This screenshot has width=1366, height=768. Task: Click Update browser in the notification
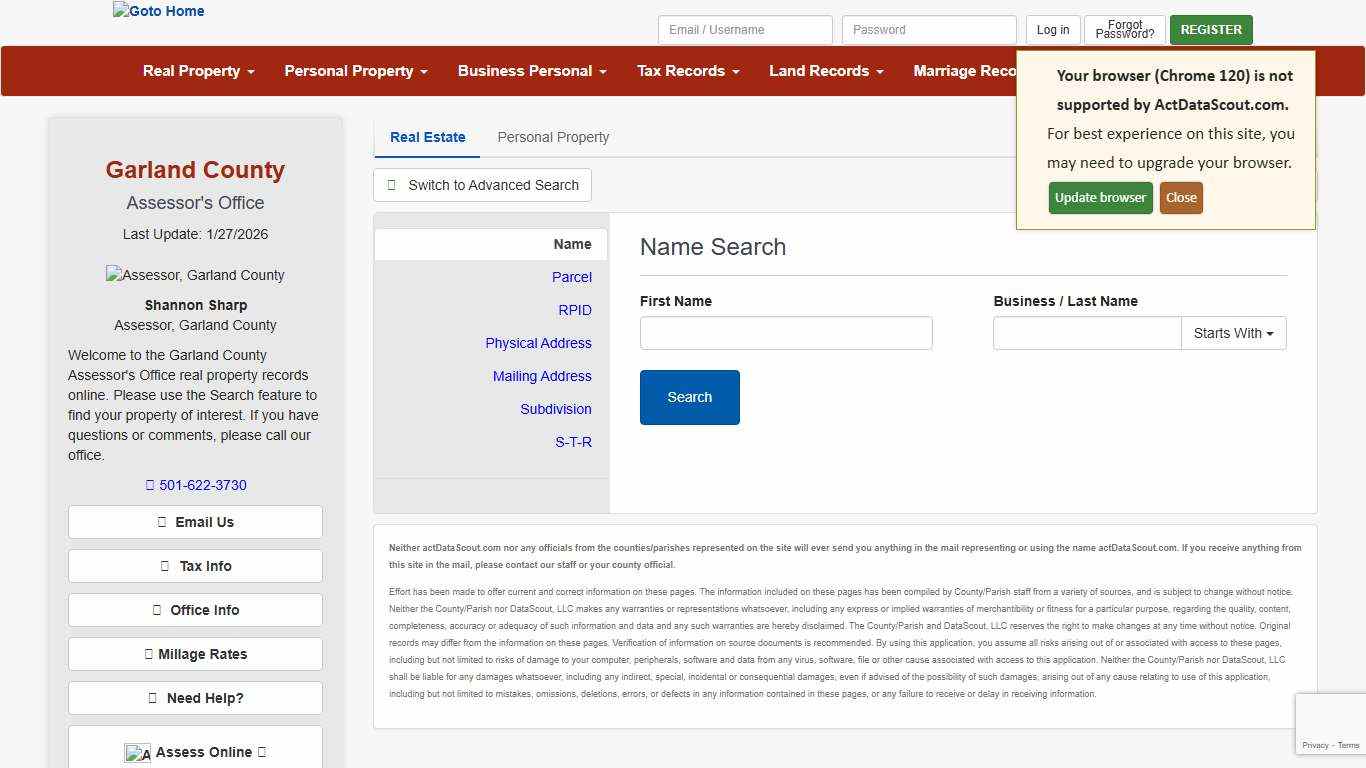tap(1100, 197)
